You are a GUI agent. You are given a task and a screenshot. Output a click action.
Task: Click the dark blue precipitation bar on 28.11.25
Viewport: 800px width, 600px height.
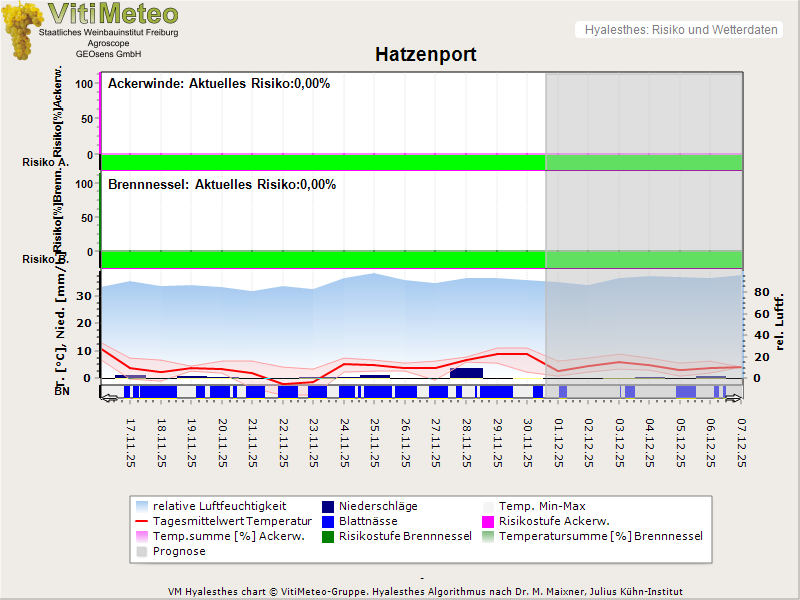pos(466,373)
